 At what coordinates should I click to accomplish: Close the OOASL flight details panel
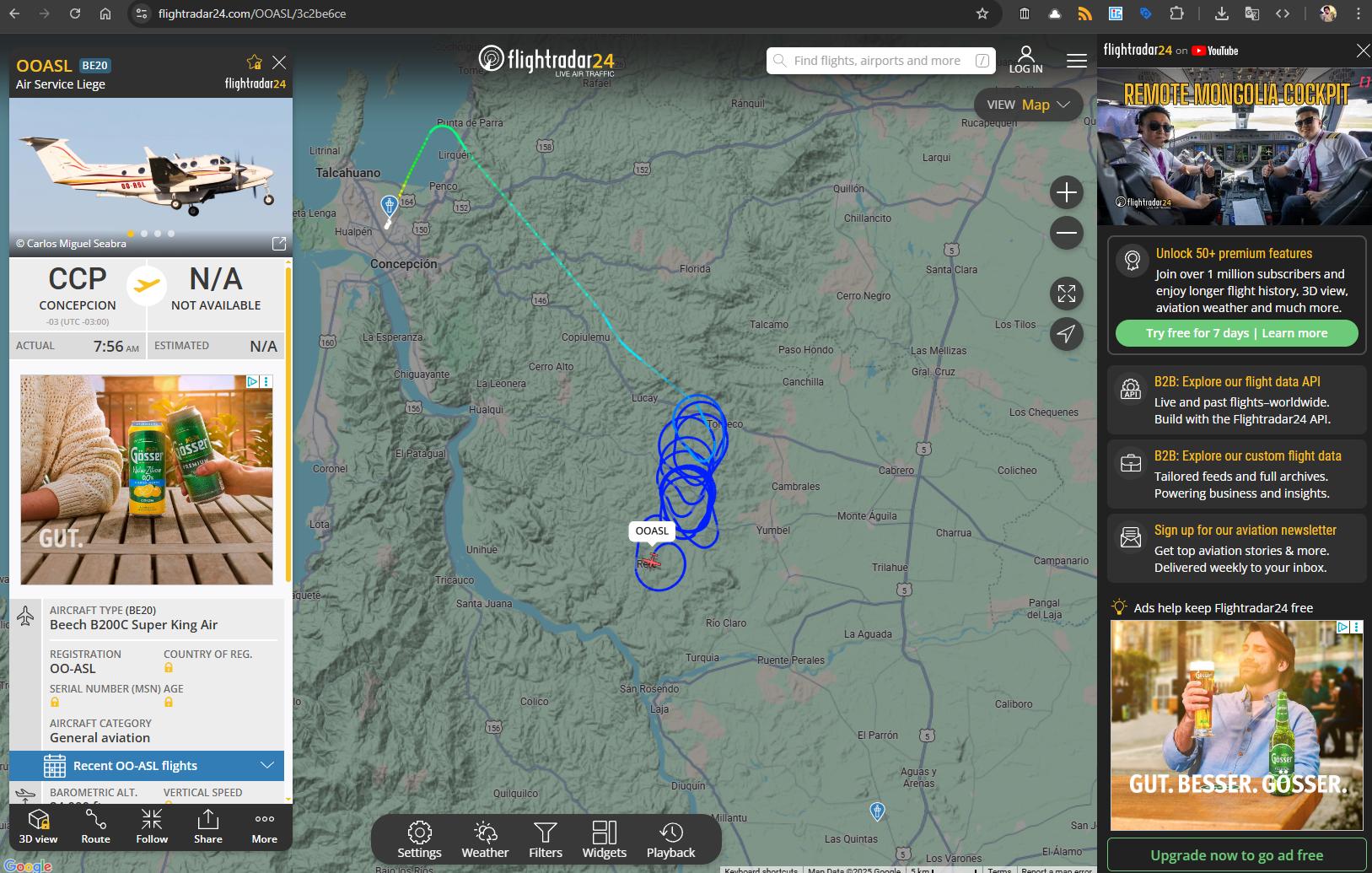click(x=279, y=62)
